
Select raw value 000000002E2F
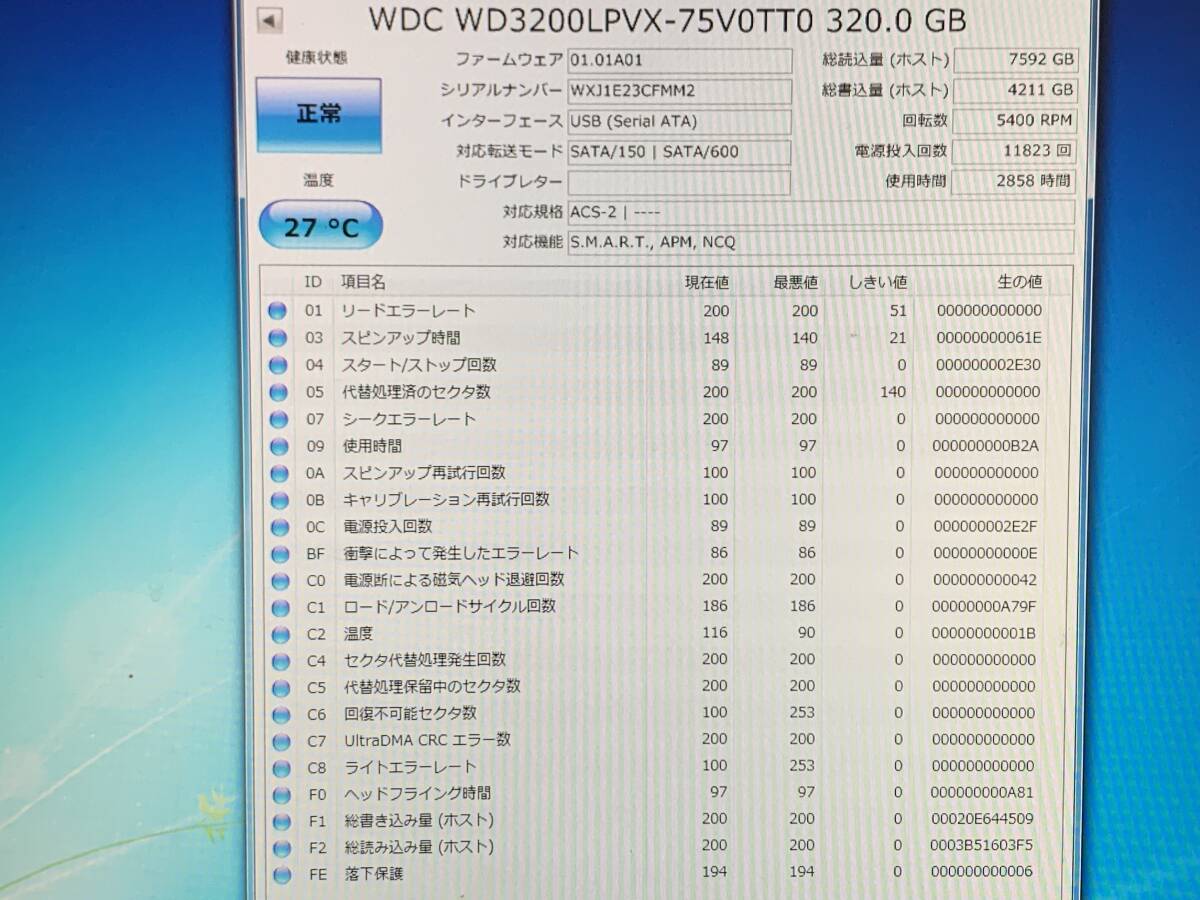tap(985, 527)
